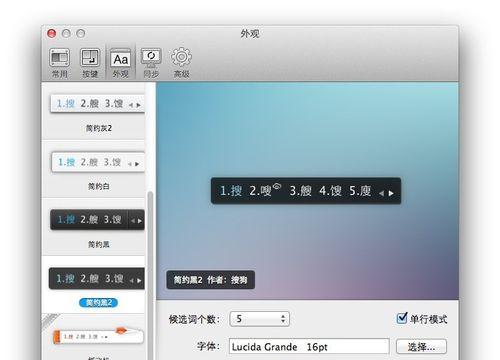Choose the 简约黑 skin thumbnail

(x=97, y=220)
